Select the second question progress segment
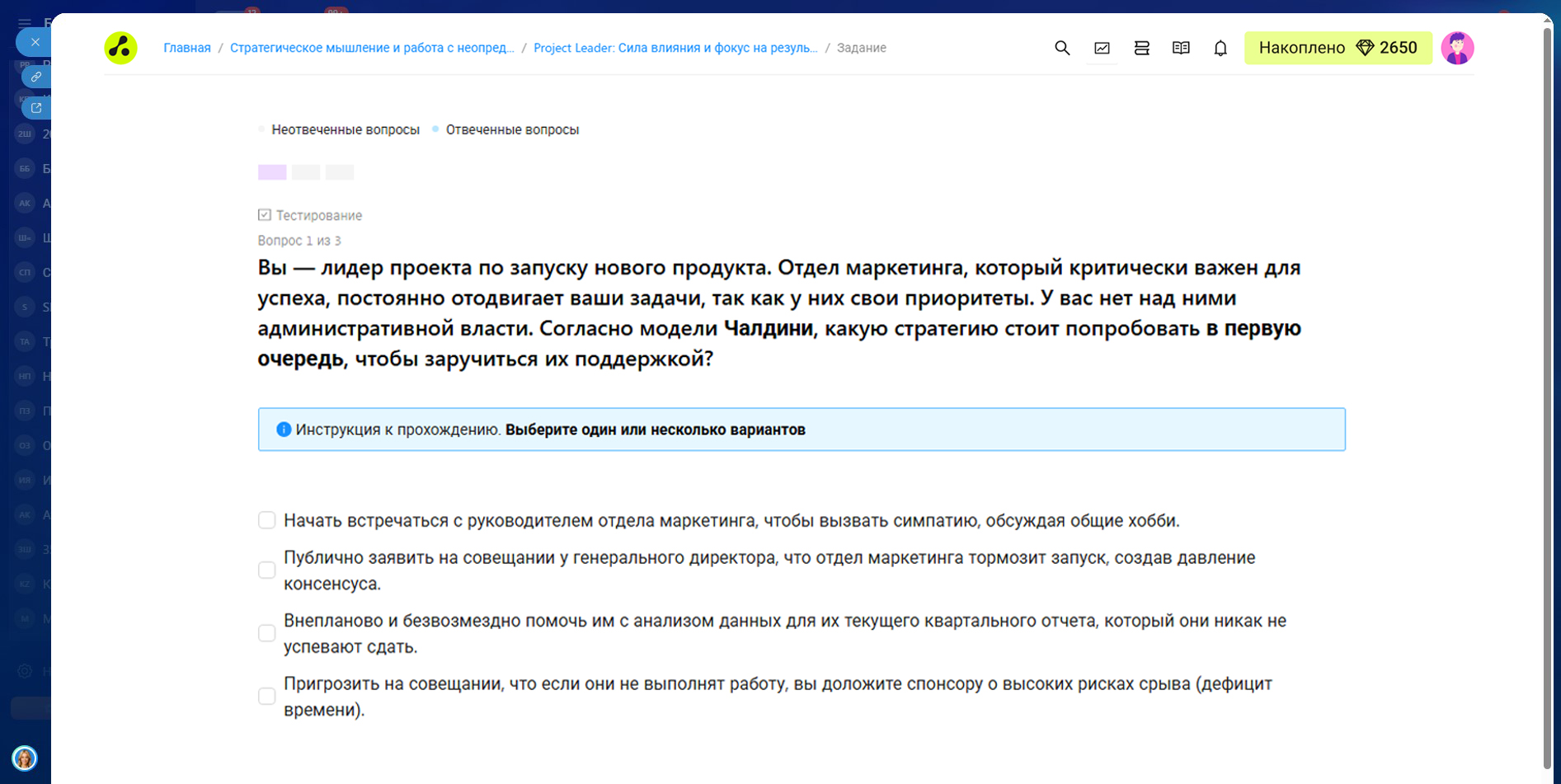Viewport: 1561px width, 784px height. pos(306,172)
